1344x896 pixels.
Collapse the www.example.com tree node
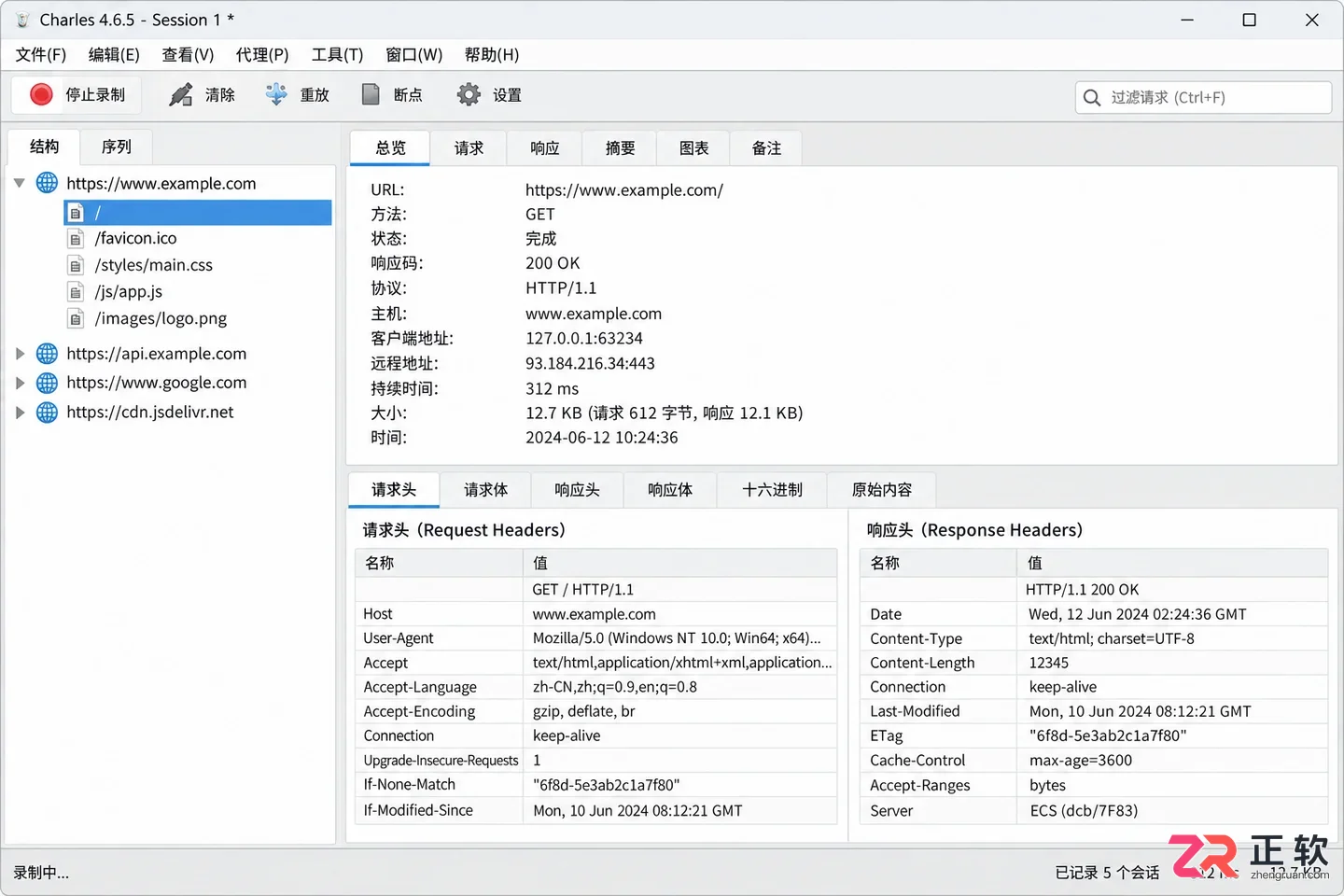[x=20, y=183]
